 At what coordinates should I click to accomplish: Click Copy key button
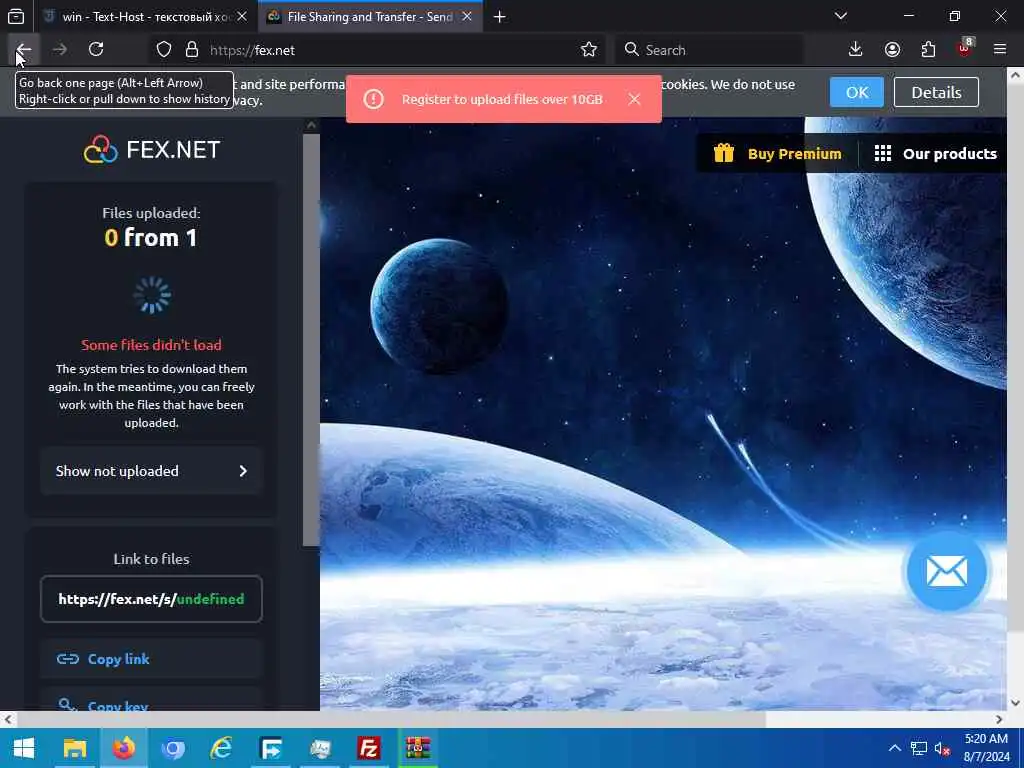pyautogui.click(x=152, y=703)
